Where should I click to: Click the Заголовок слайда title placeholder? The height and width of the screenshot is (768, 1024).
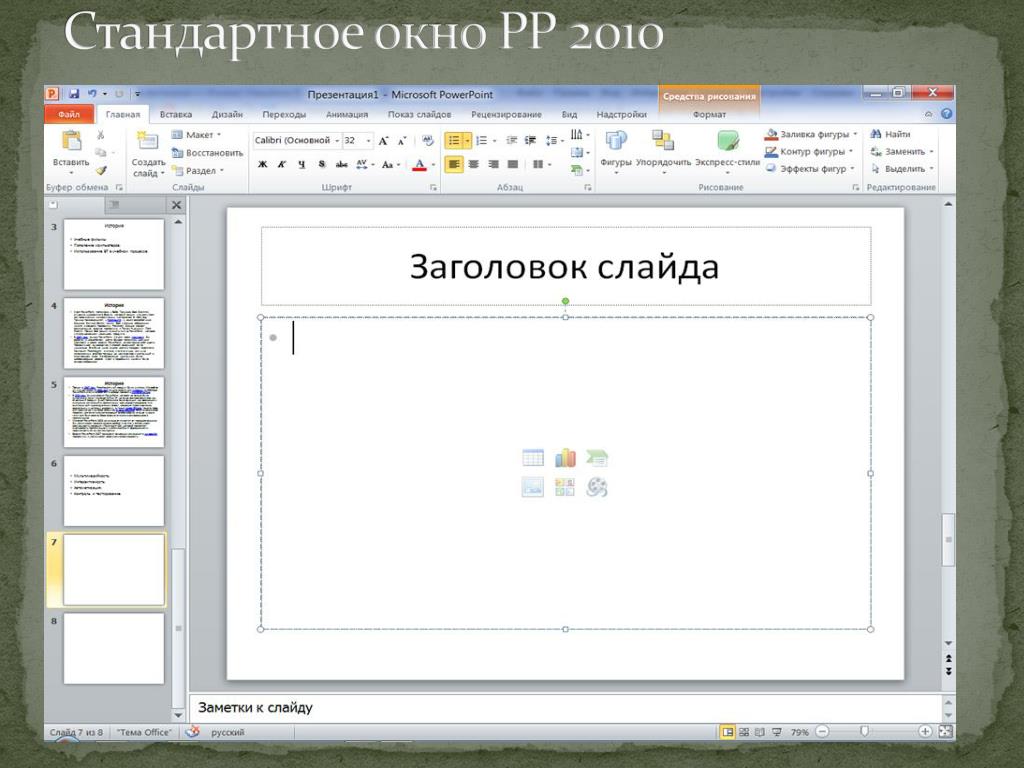point(566,266)
